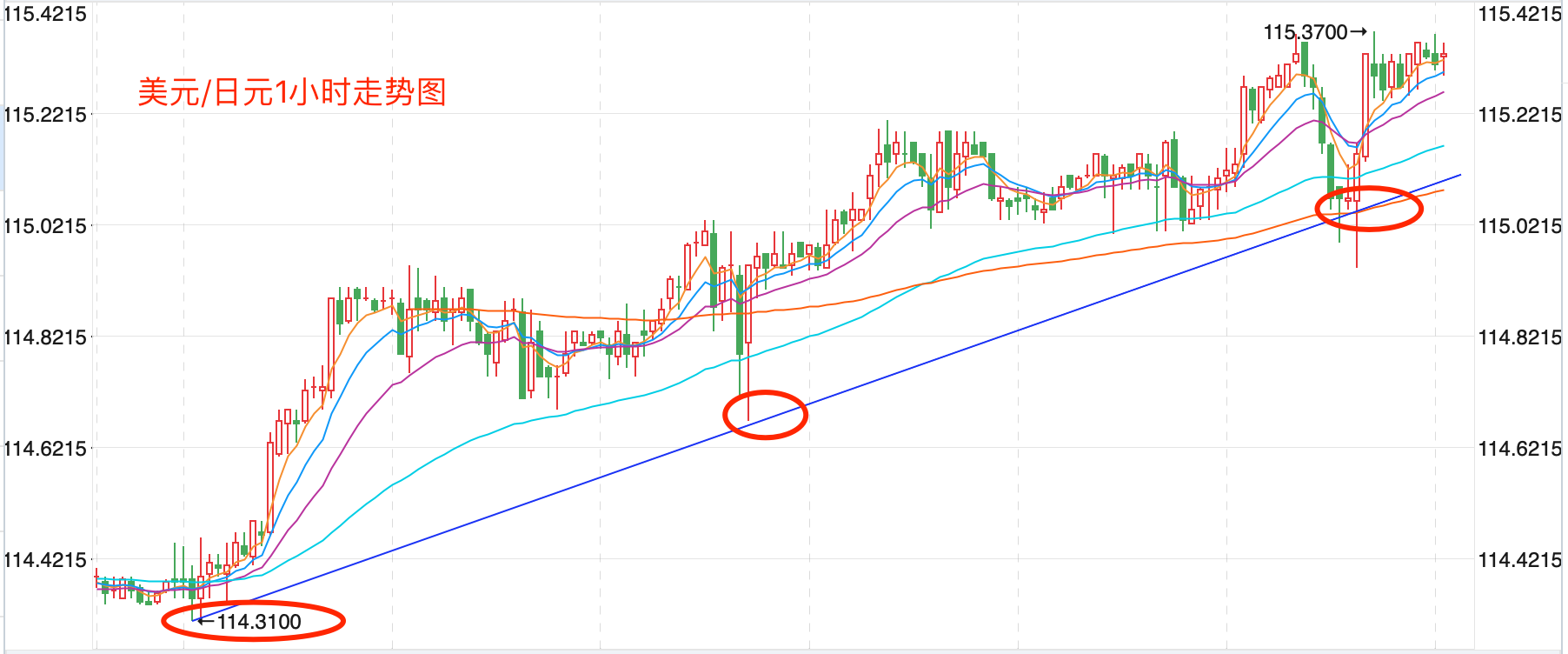This screenshot has height=654, width=1568.
Task: Click the arrow left of the 114.3100 label
Action: (x=206, y=621)
